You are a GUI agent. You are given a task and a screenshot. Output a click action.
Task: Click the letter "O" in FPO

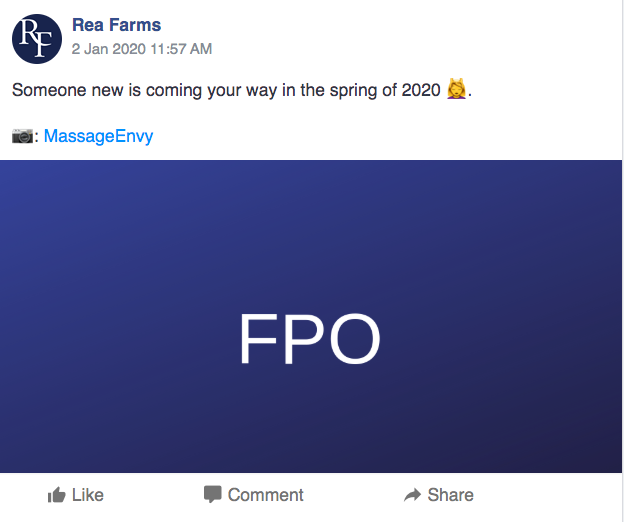352,340
